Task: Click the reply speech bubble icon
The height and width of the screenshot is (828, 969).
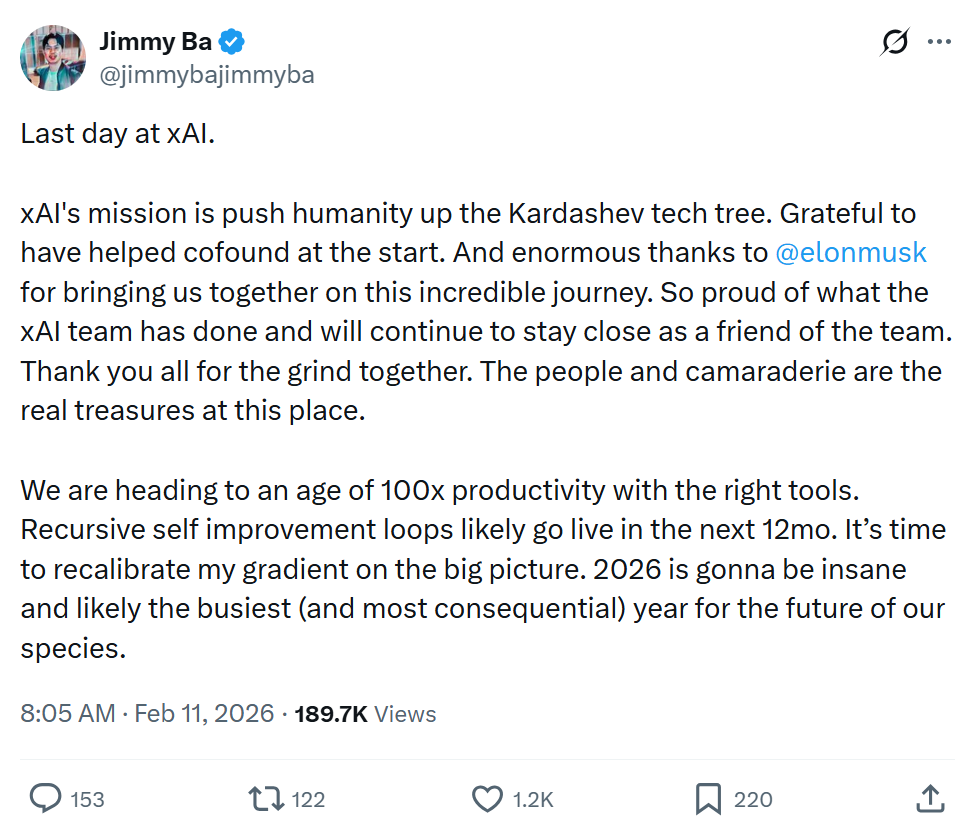Action: (46, 799)
